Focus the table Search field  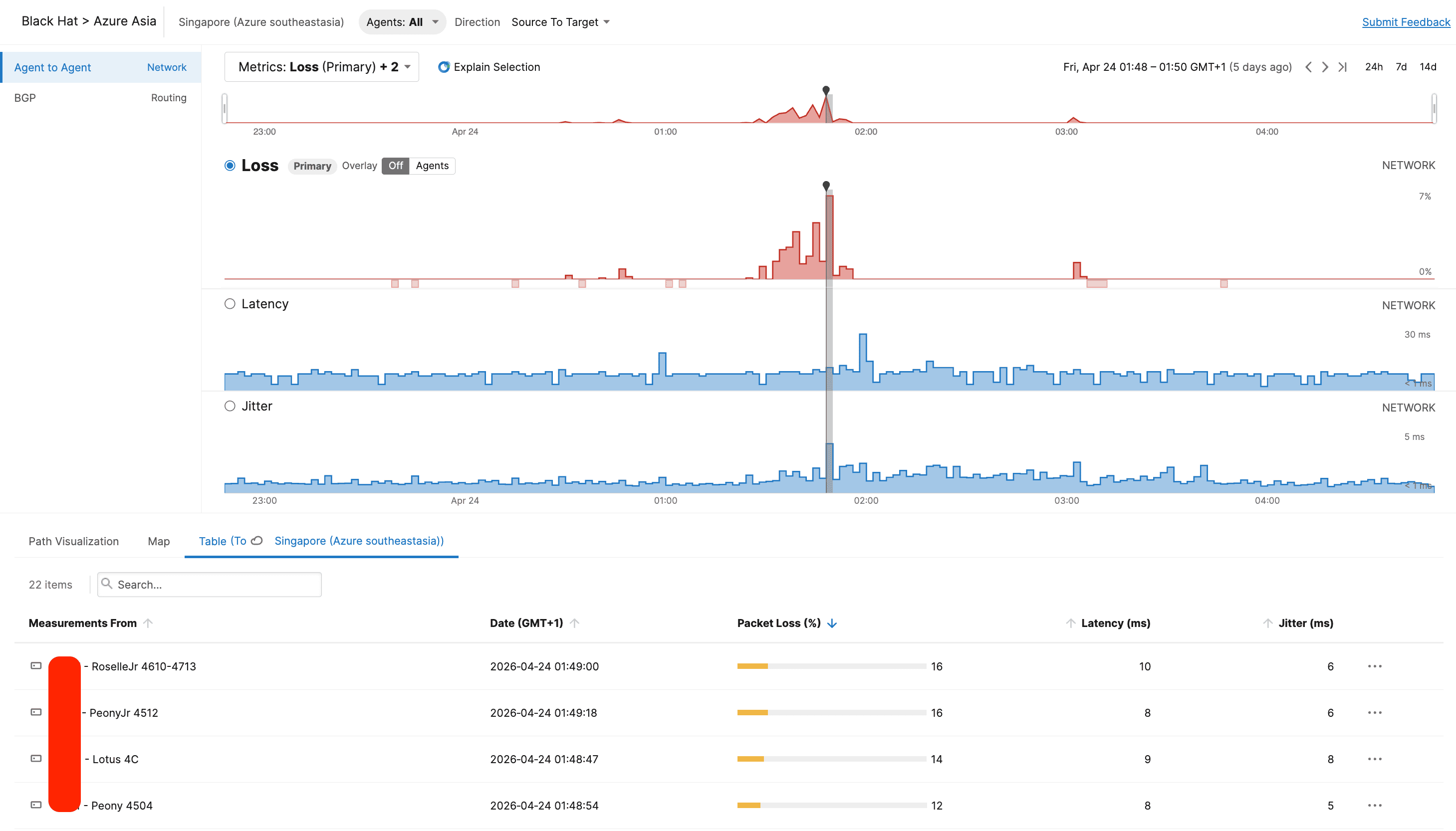(209, 585)
